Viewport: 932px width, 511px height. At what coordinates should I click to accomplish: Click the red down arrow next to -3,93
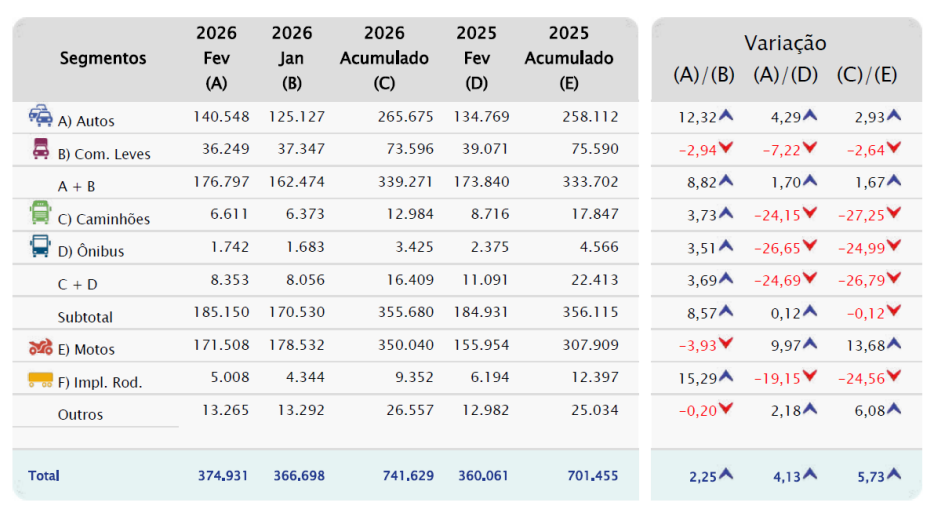[727, 344]
